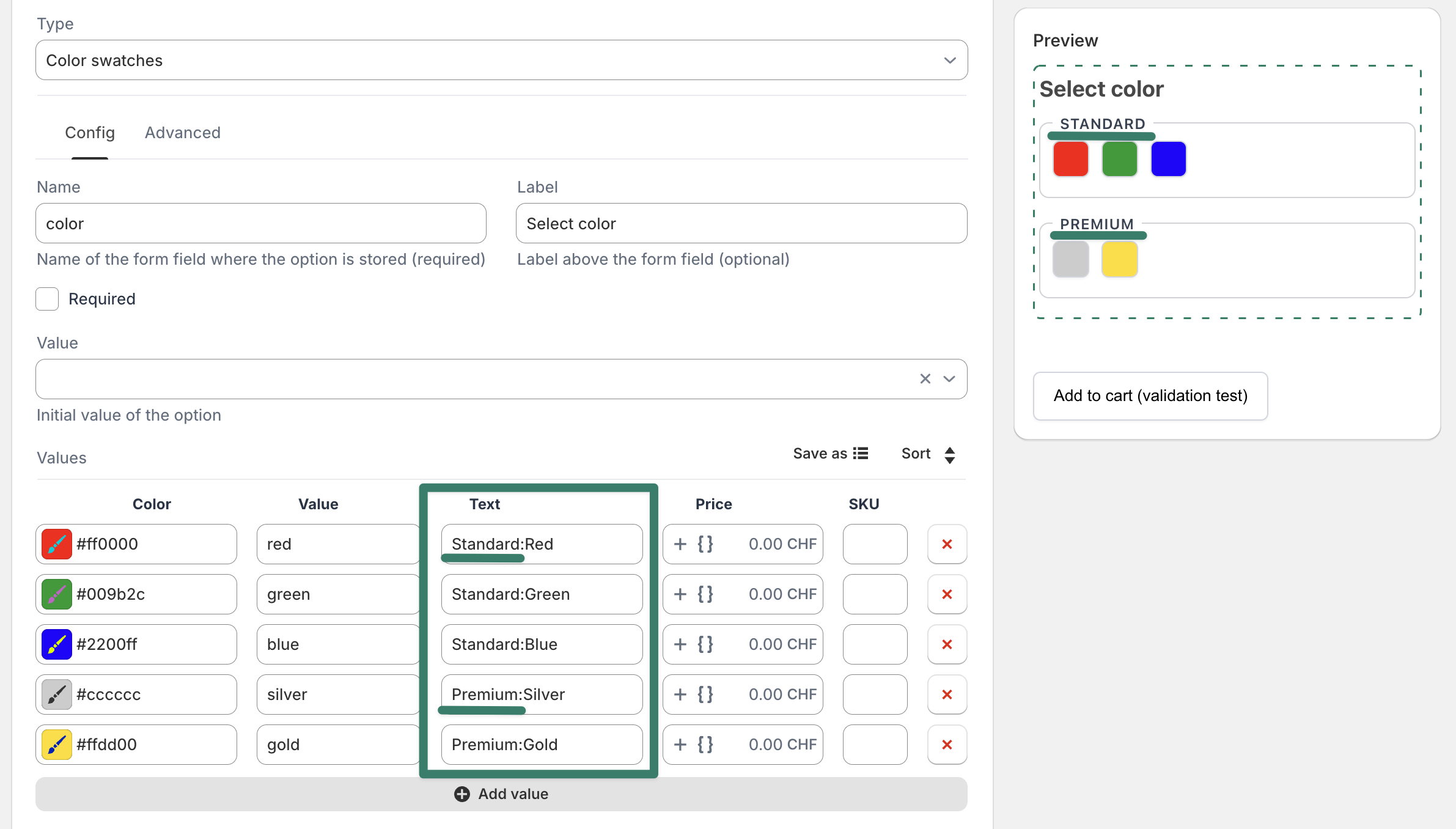This screenshot has width=1456, height=829.
Task: Pick the blue swatch in Preview
Action: click(x=1168, y=159)
